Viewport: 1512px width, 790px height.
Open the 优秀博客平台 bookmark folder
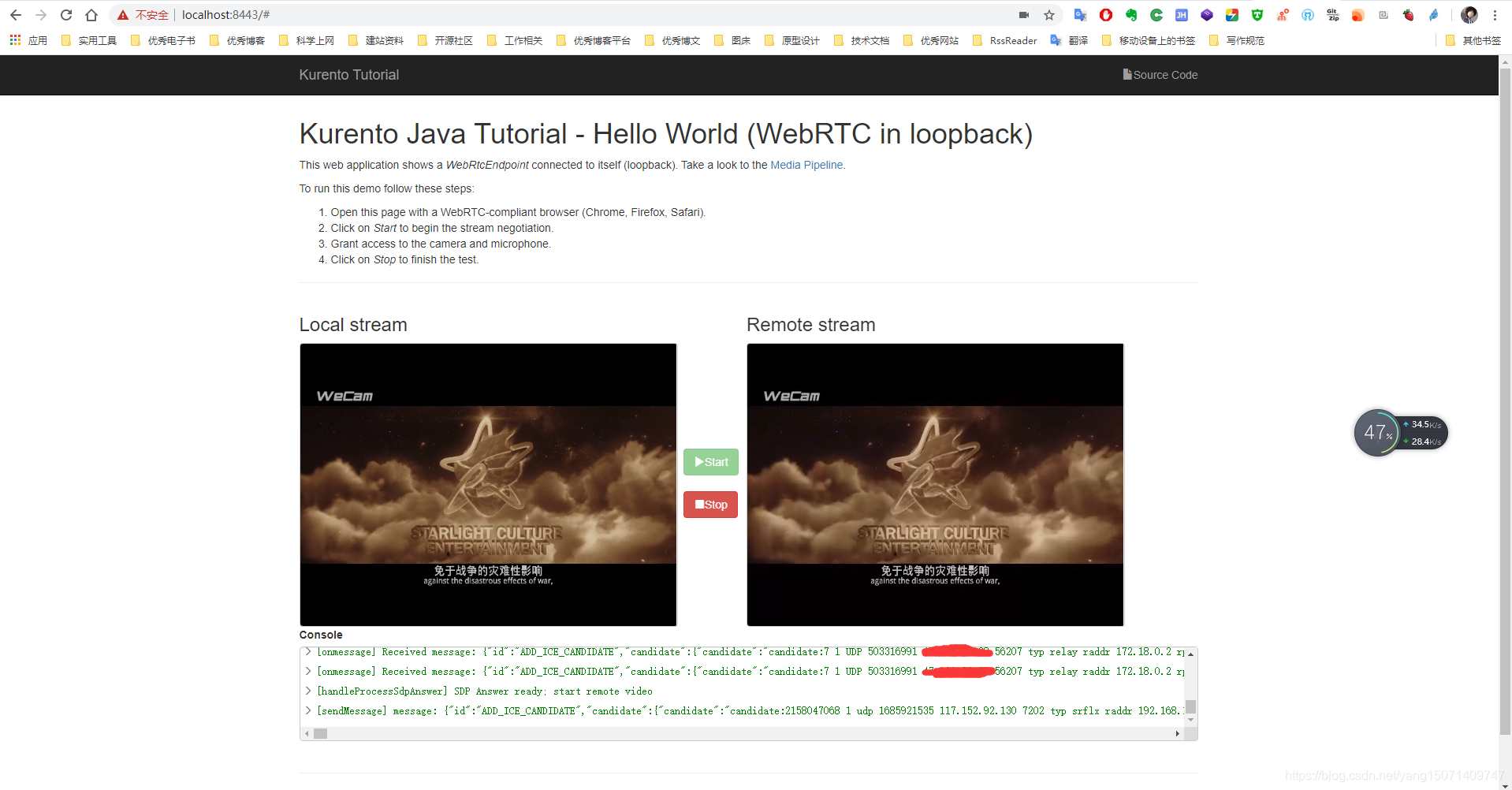[594, 40]
